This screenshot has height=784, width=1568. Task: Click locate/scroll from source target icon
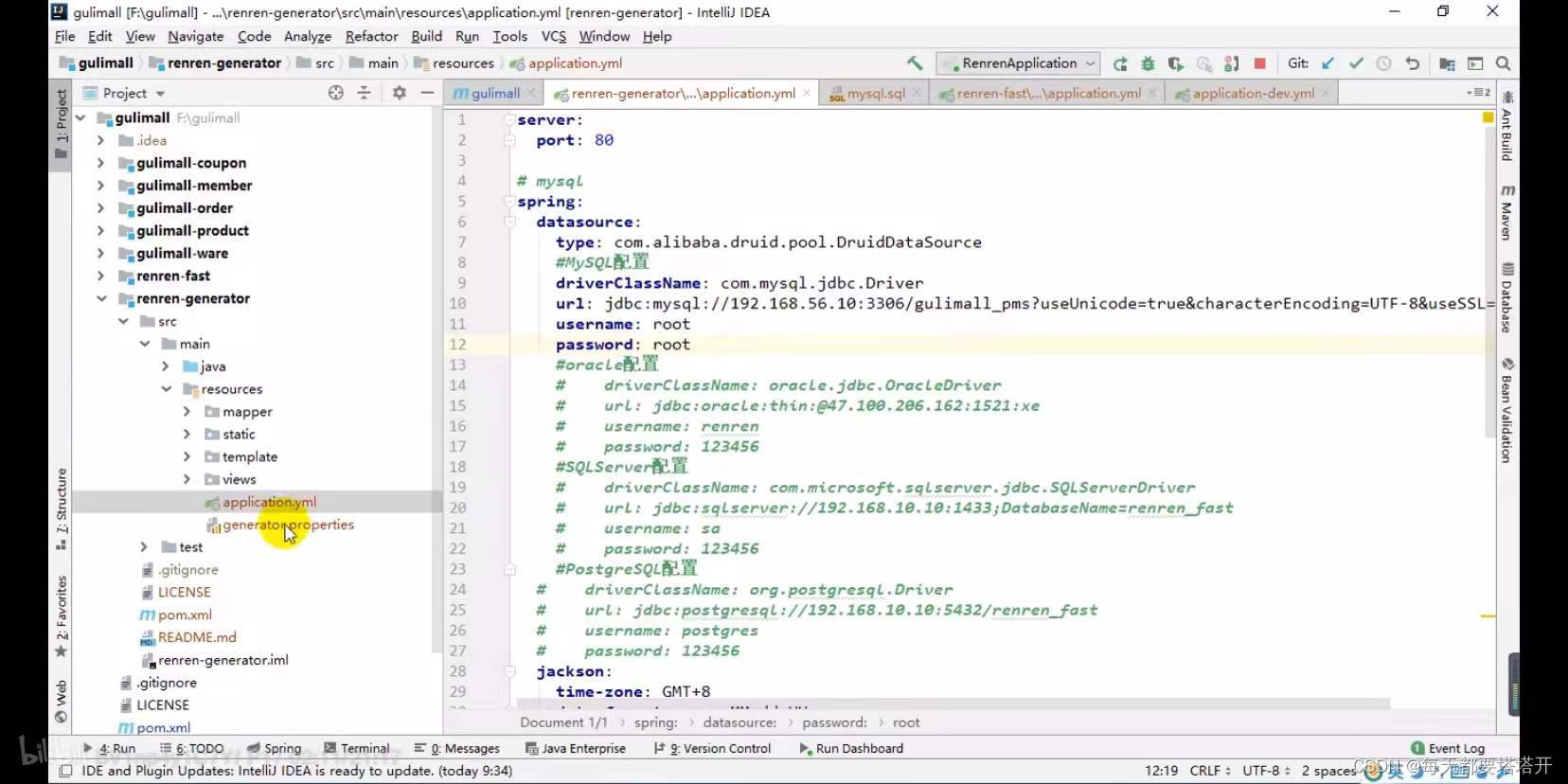[335, 93]
